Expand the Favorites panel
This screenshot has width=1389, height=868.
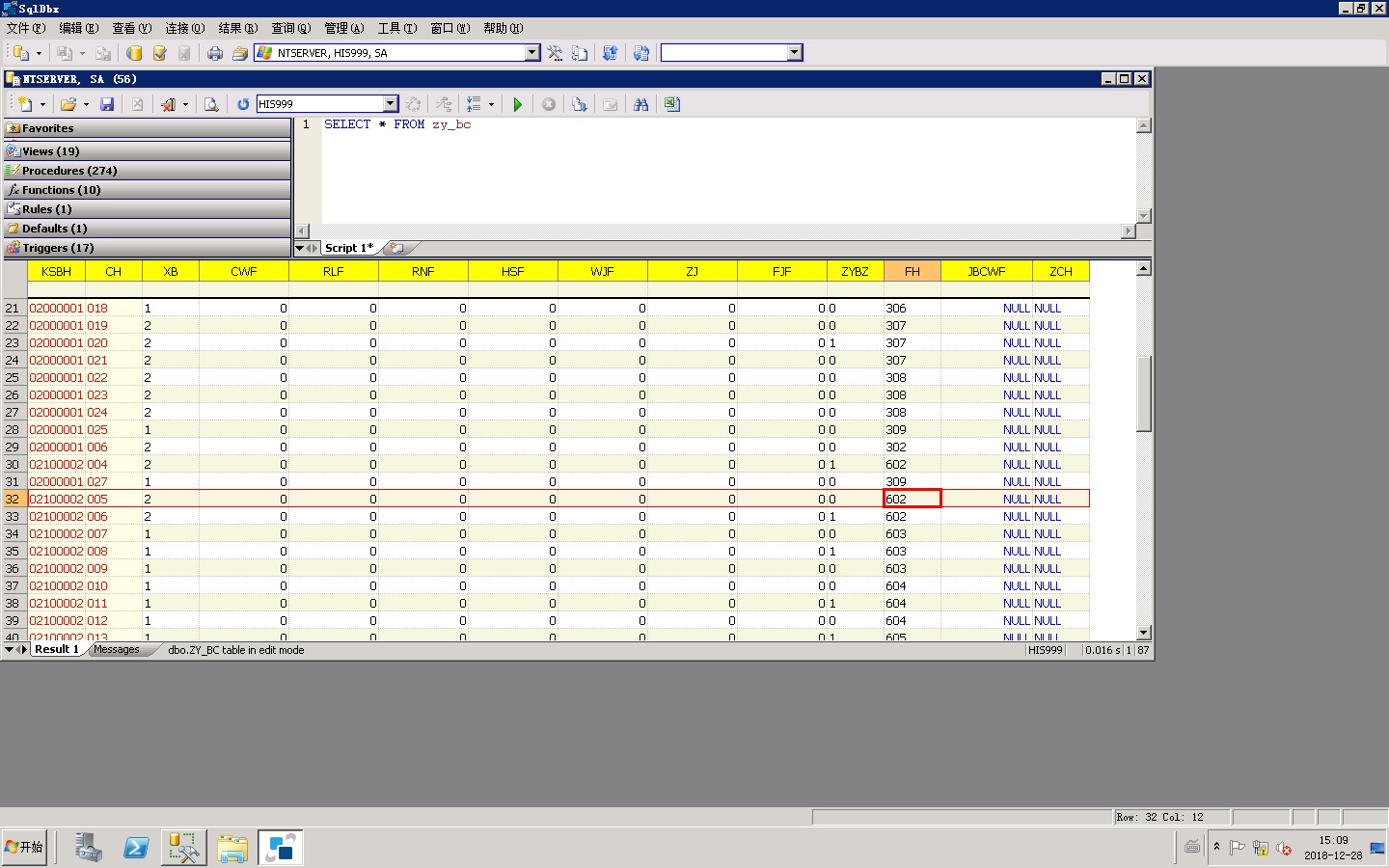coord(147,127)
